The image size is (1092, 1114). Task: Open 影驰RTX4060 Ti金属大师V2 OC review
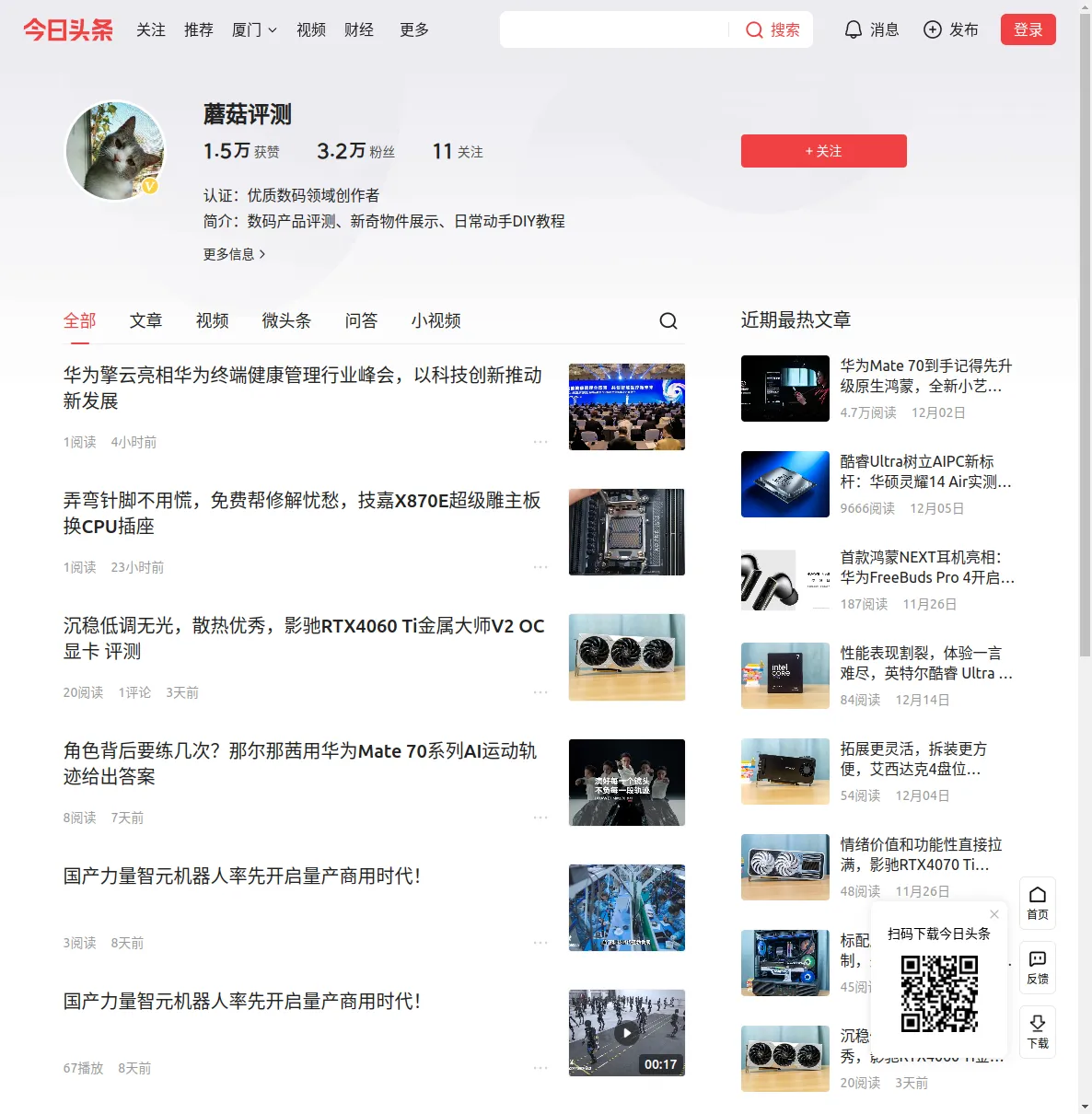click(304, 638)
